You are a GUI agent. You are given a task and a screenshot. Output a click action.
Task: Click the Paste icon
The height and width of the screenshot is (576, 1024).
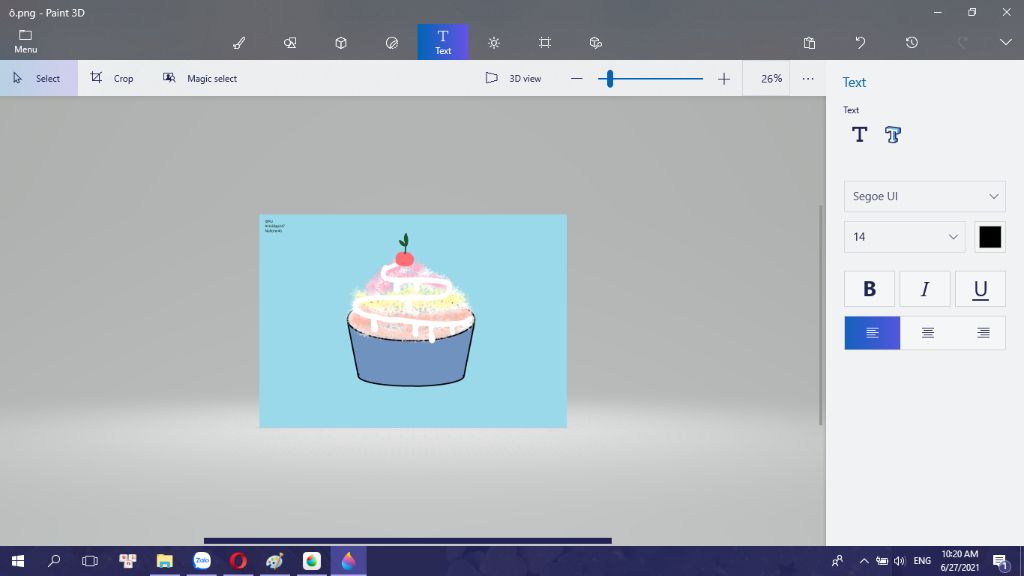point(809,43)
